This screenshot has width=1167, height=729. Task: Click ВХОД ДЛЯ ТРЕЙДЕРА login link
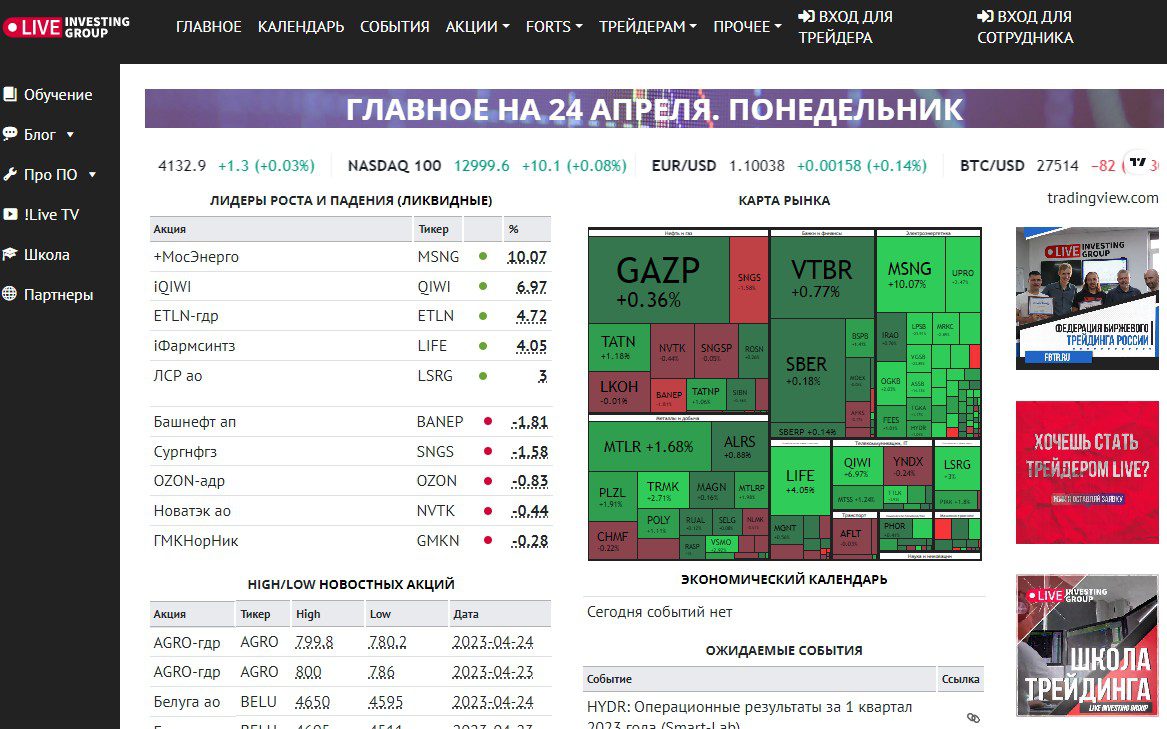click(845, 27)
